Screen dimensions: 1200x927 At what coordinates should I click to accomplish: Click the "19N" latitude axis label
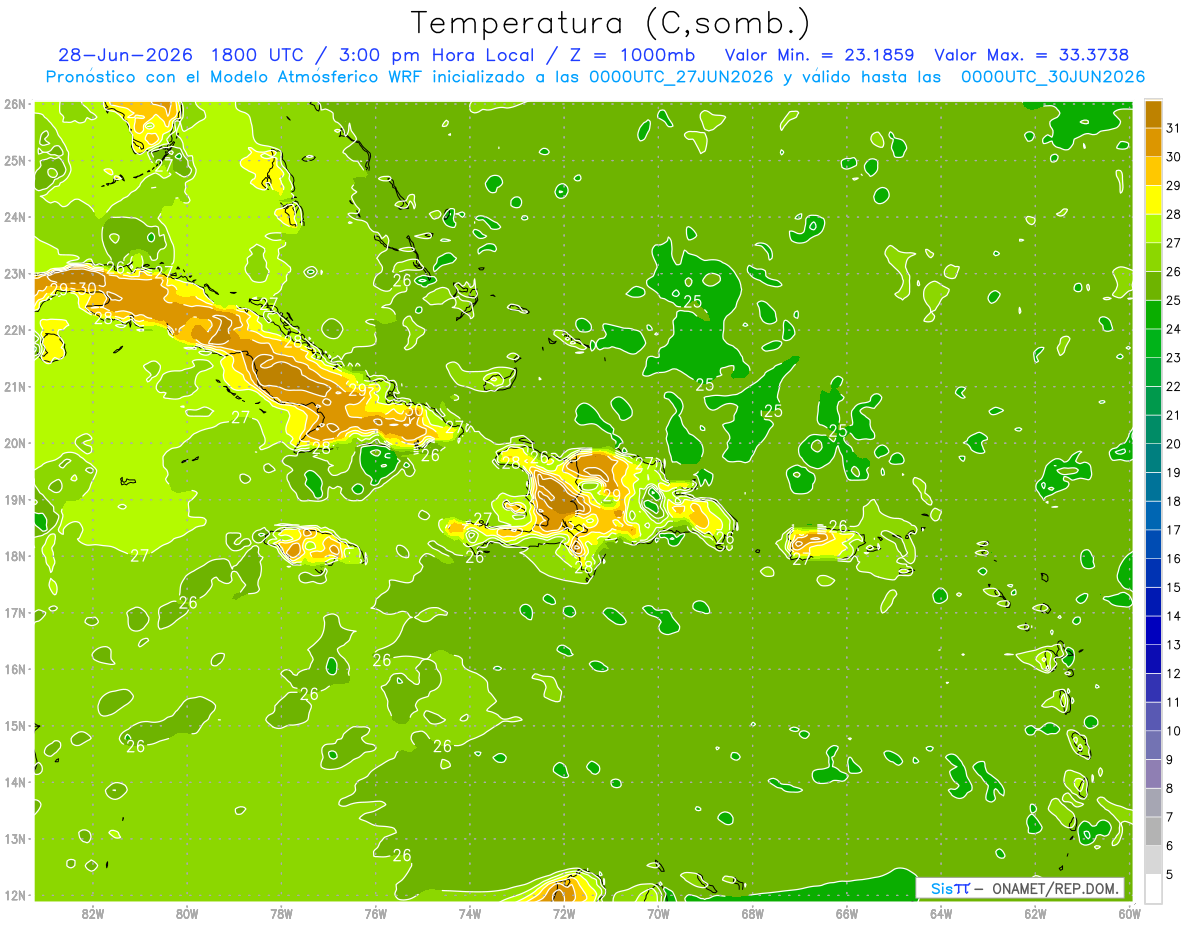(14, 499)
